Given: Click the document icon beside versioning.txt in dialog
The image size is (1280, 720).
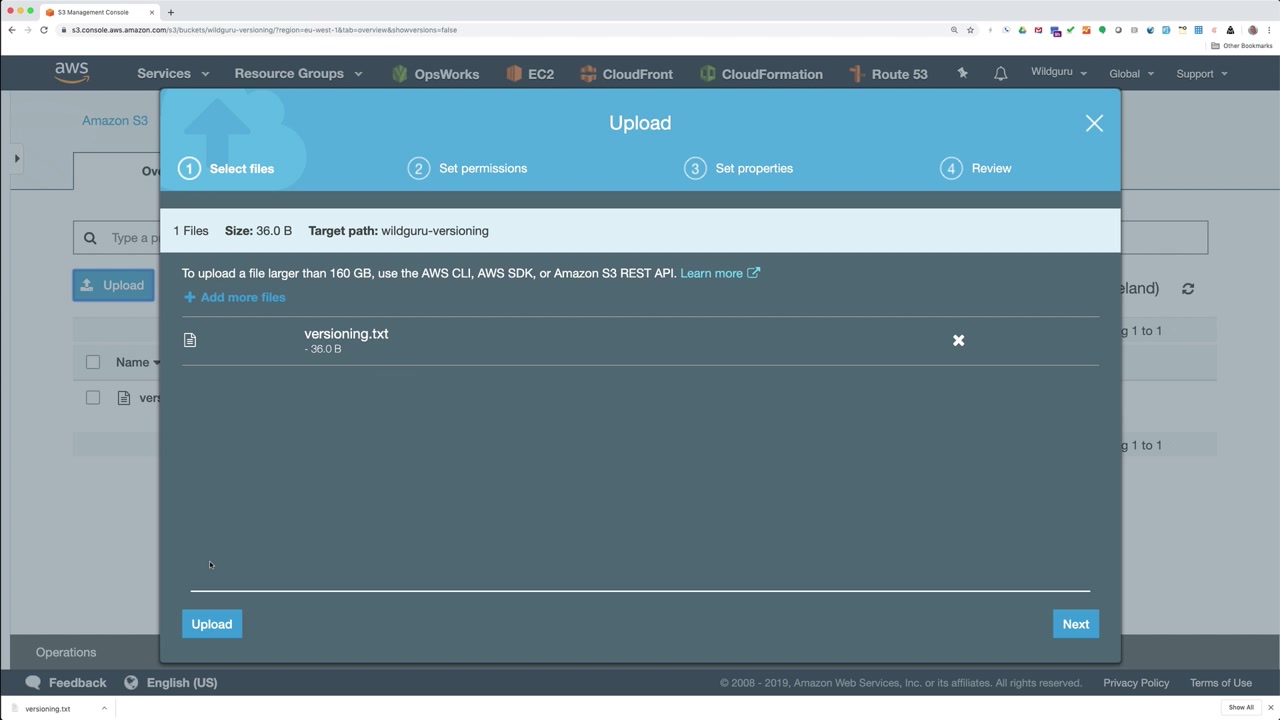Looking at the screenshot, I should pos(190,340).
